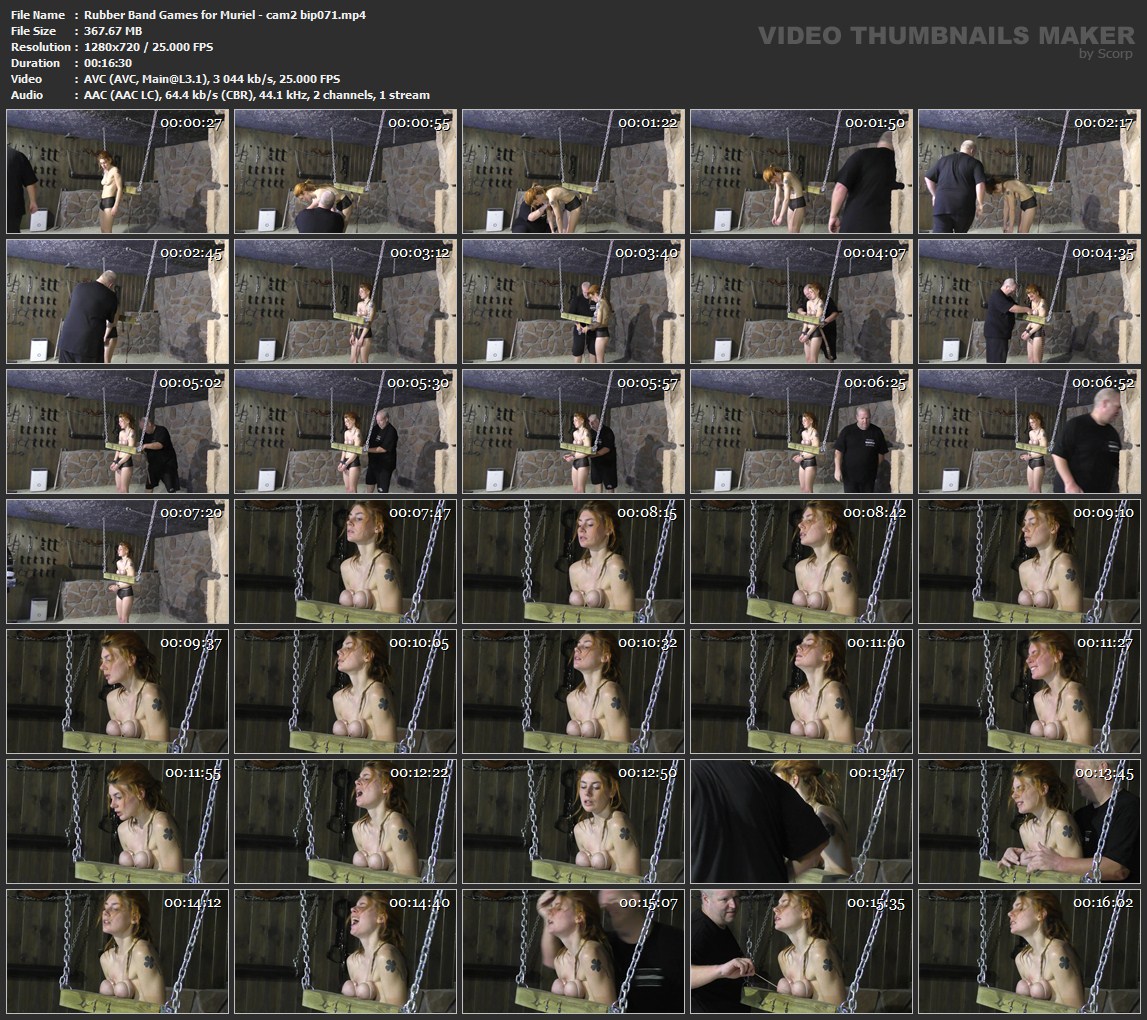
Task: Open the frame at timestamp 00:04:07
Action: [802, 301]
